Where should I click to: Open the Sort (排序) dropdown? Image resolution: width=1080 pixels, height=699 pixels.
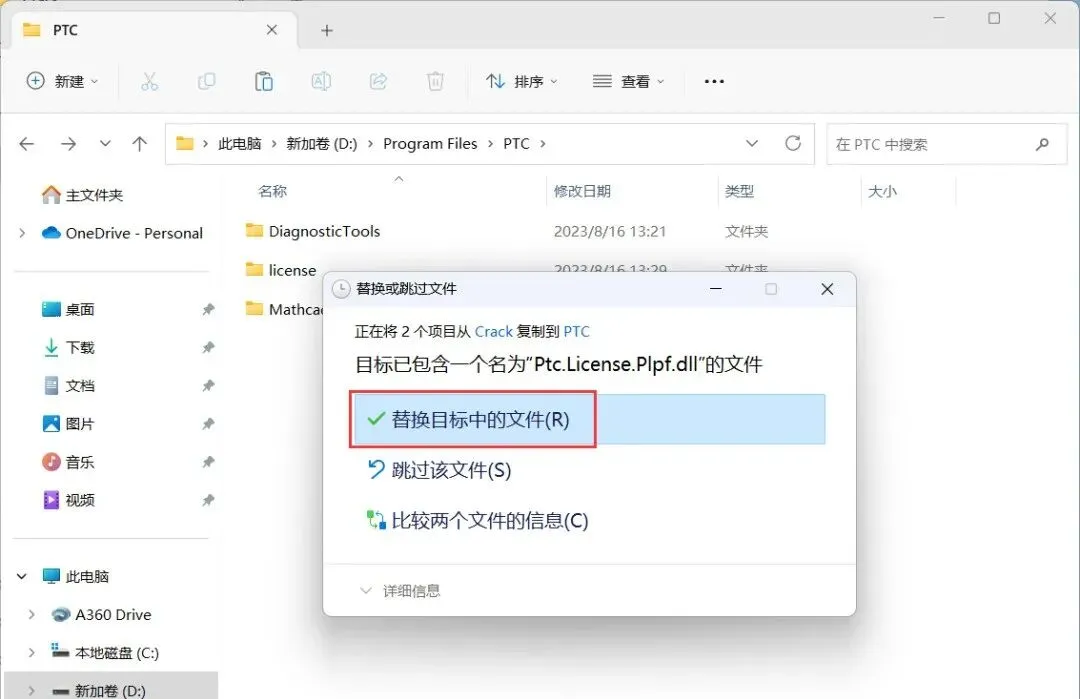click(521, 81)
